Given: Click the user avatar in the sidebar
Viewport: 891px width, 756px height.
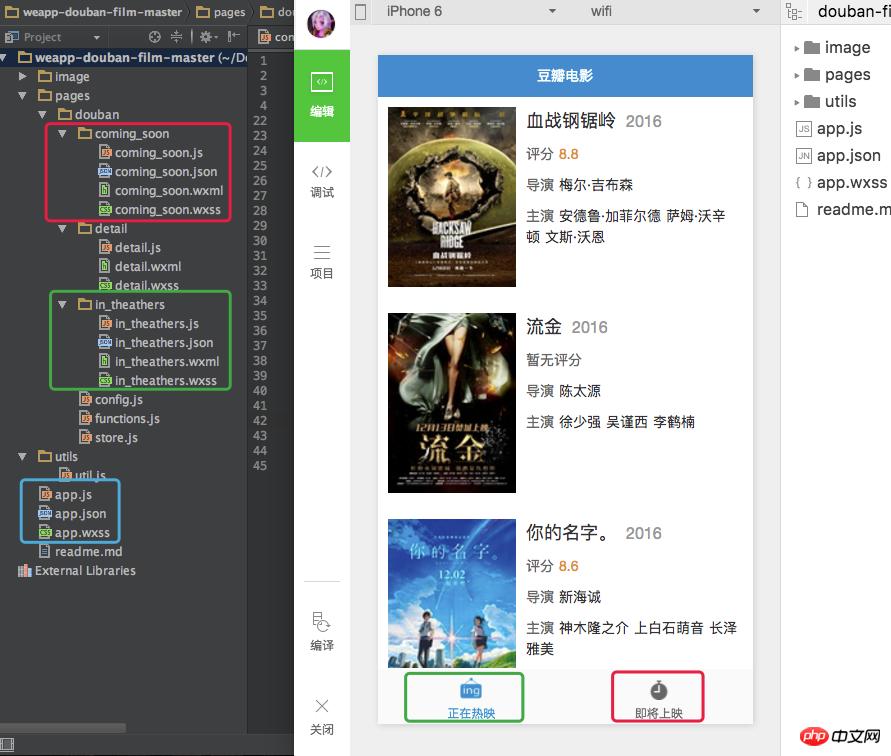Looking at the screenshot, I should point(321,24).
